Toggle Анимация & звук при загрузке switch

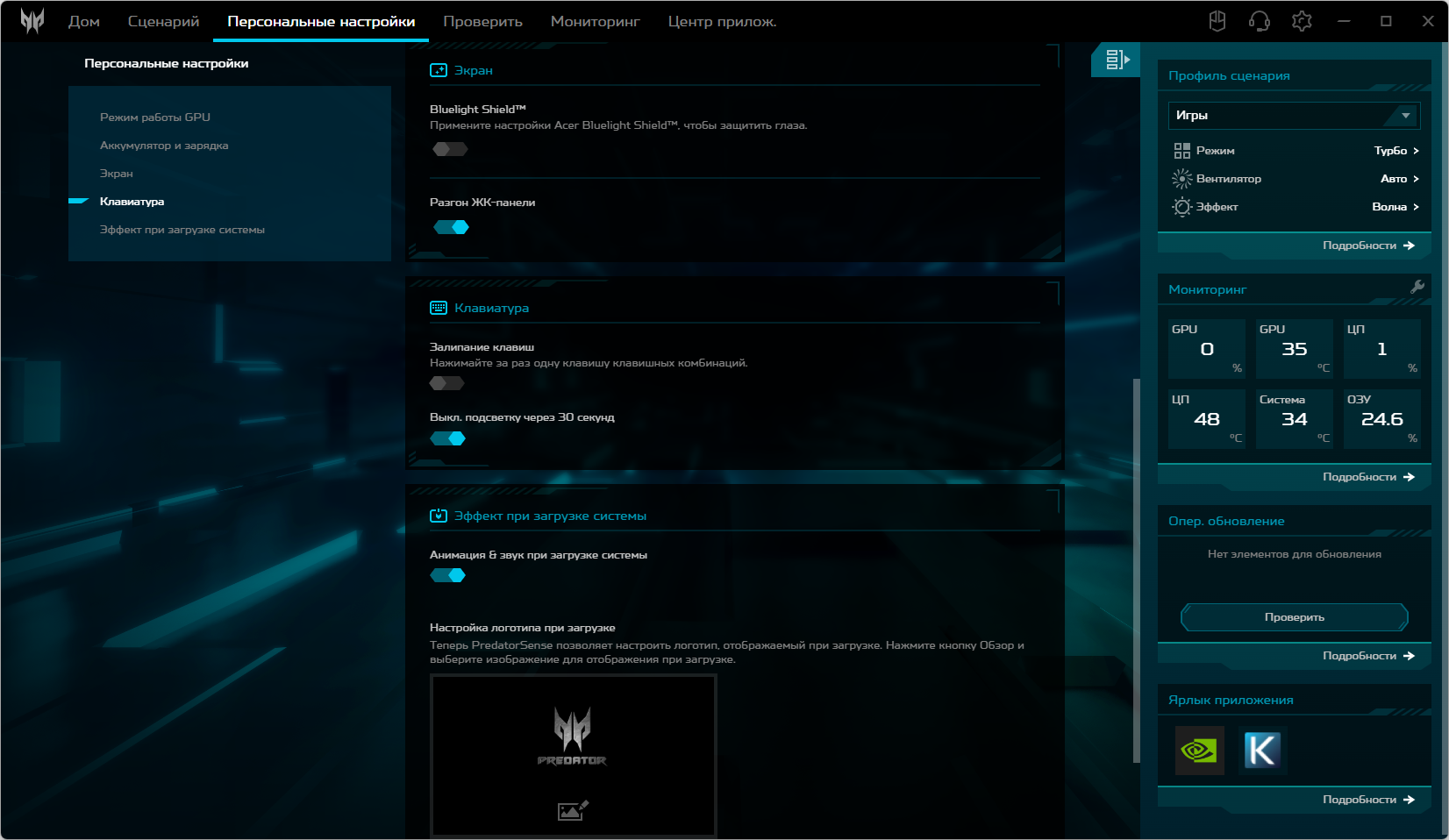448,575
